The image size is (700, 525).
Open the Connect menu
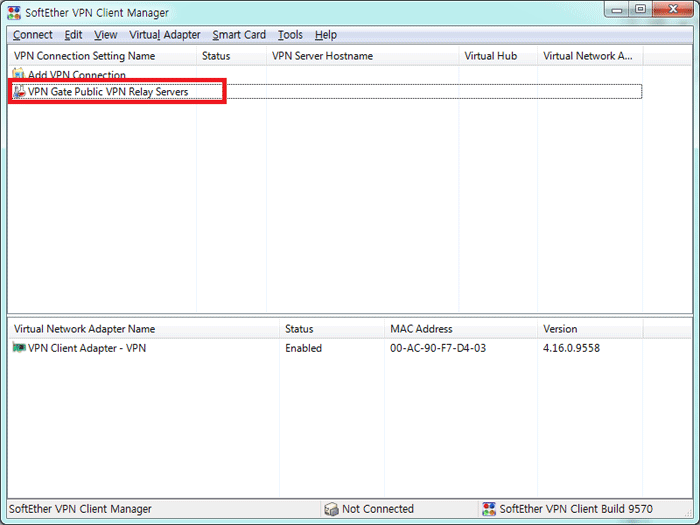tap(33, 35)
